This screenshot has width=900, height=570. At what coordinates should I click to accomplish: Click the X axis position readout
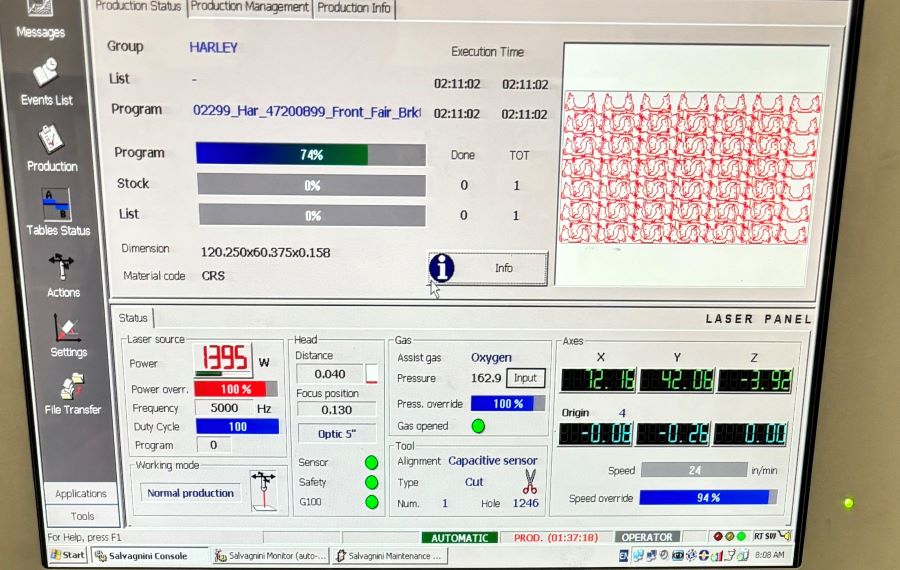click(x=598, y=381)
